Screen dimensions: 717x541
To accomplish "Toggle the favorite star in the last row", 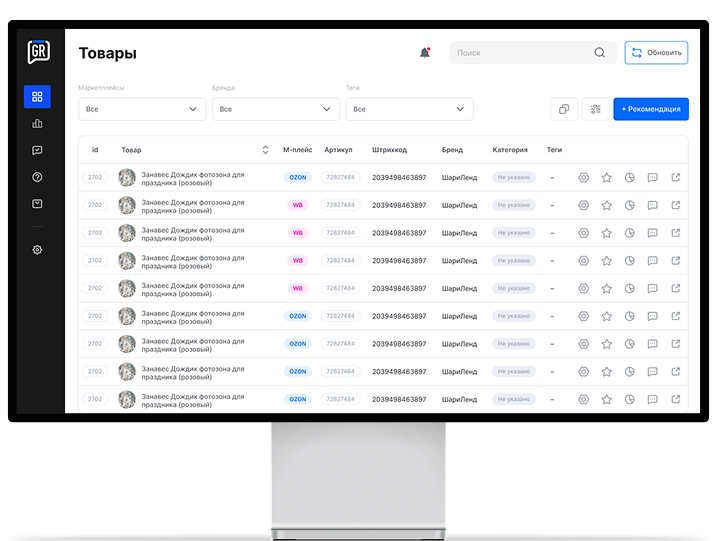I will click(x=606, y=400).
